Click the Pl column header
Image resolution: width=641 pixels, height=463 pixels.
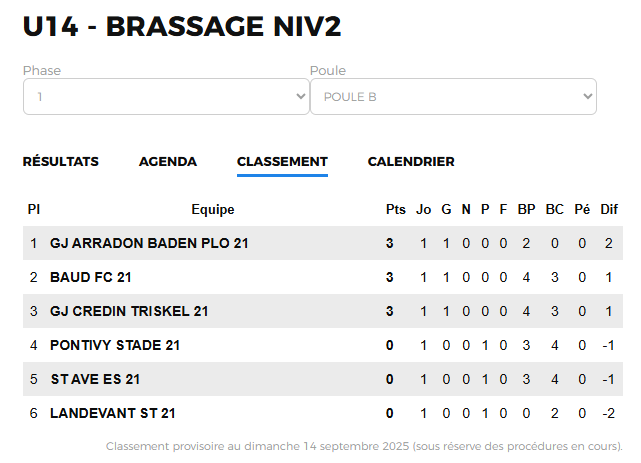34,210
